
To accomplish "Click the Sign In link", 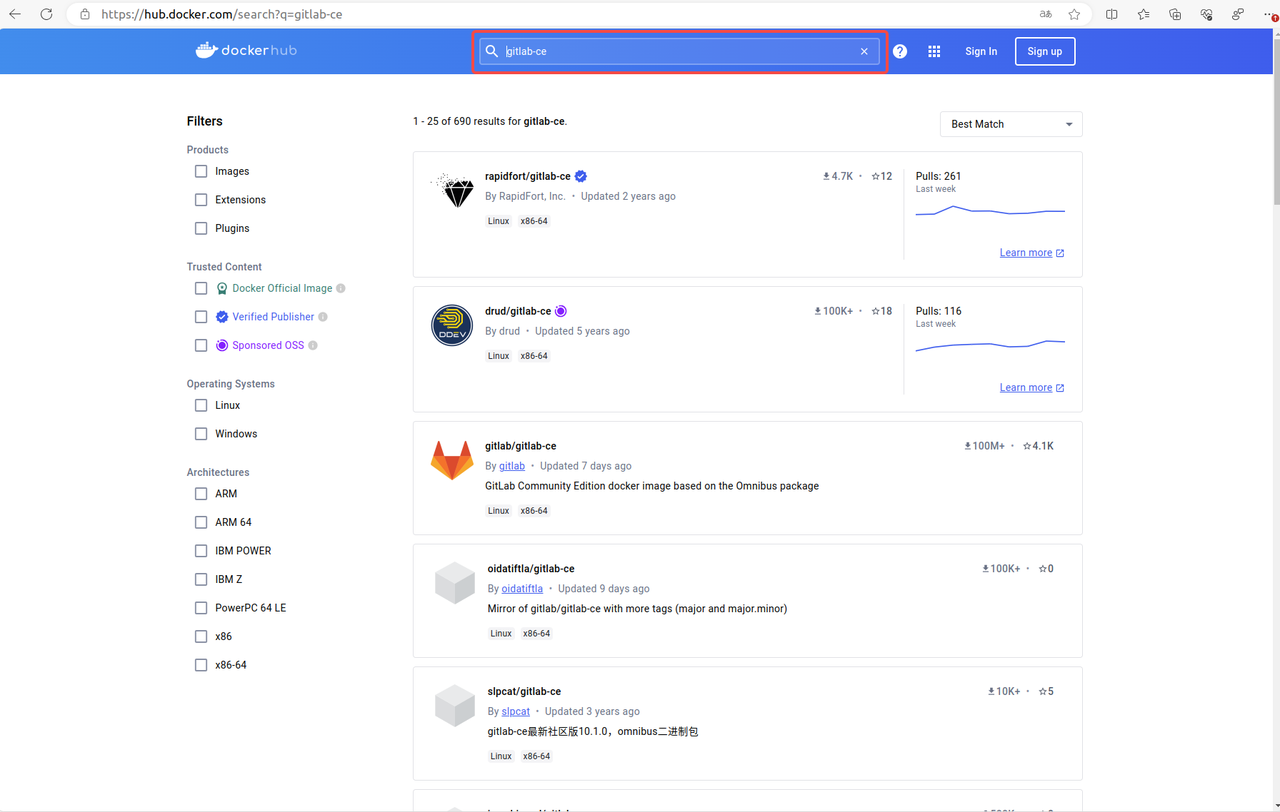I will point(981,51).
